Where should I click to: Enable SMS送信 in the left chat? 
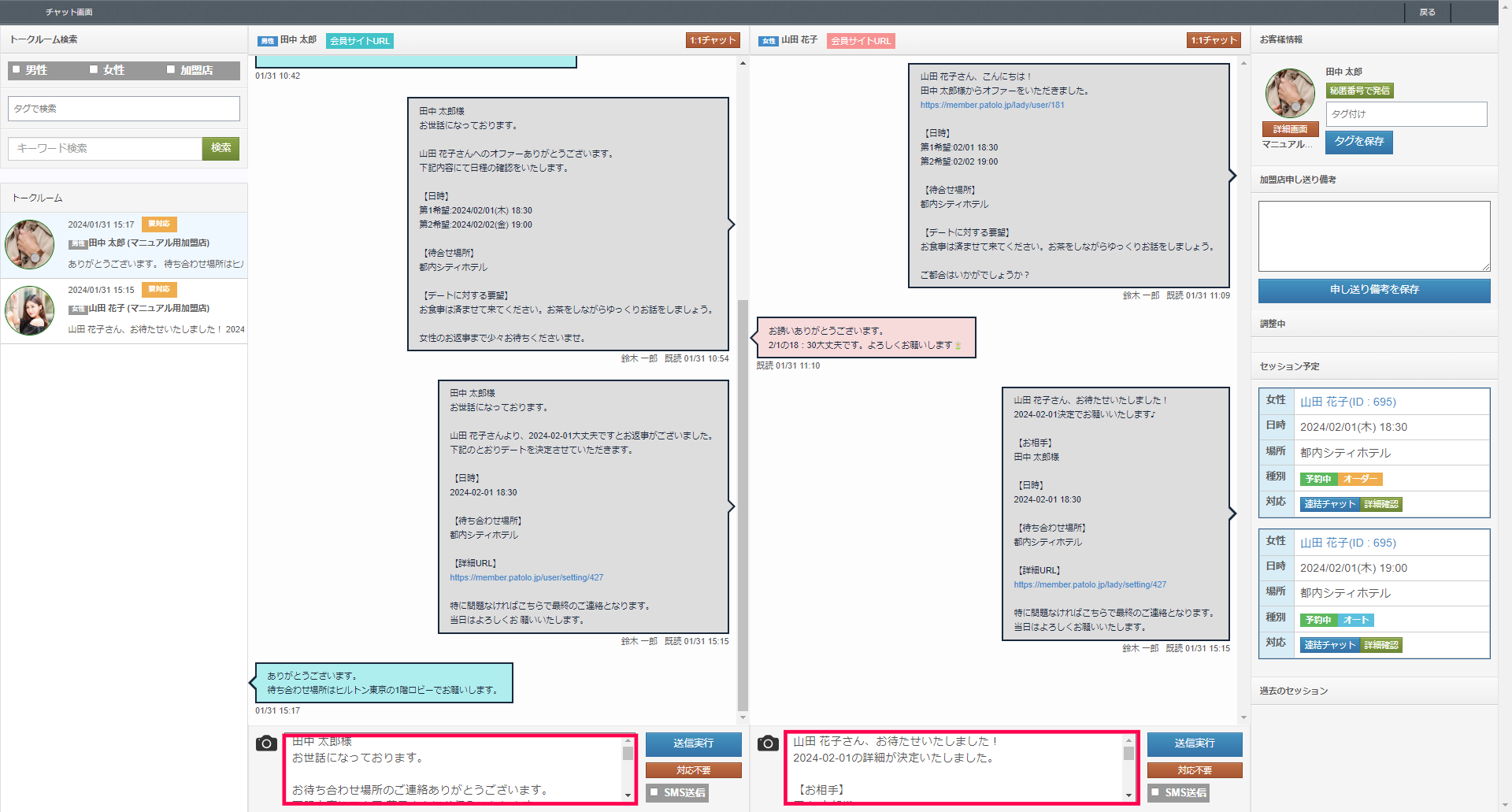pos(654,792)
